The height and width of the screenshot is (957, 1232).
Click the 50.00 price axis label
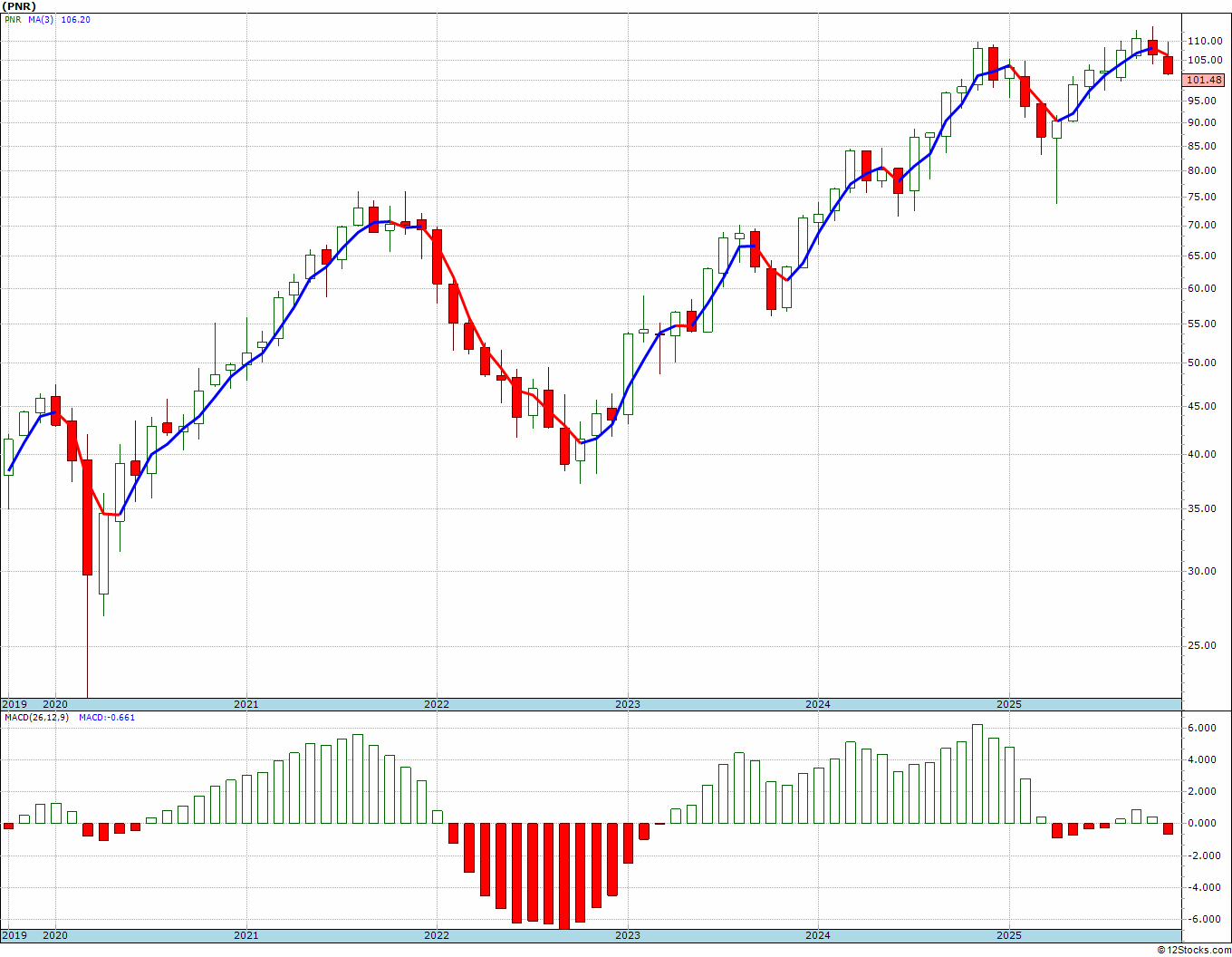pos(1202,363)
